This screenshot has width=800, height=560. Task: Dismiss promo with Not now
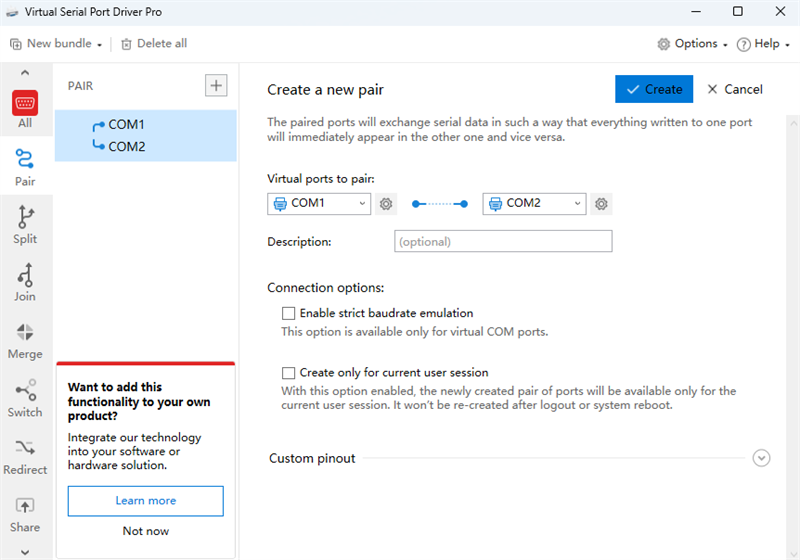[x=145, y=531]
